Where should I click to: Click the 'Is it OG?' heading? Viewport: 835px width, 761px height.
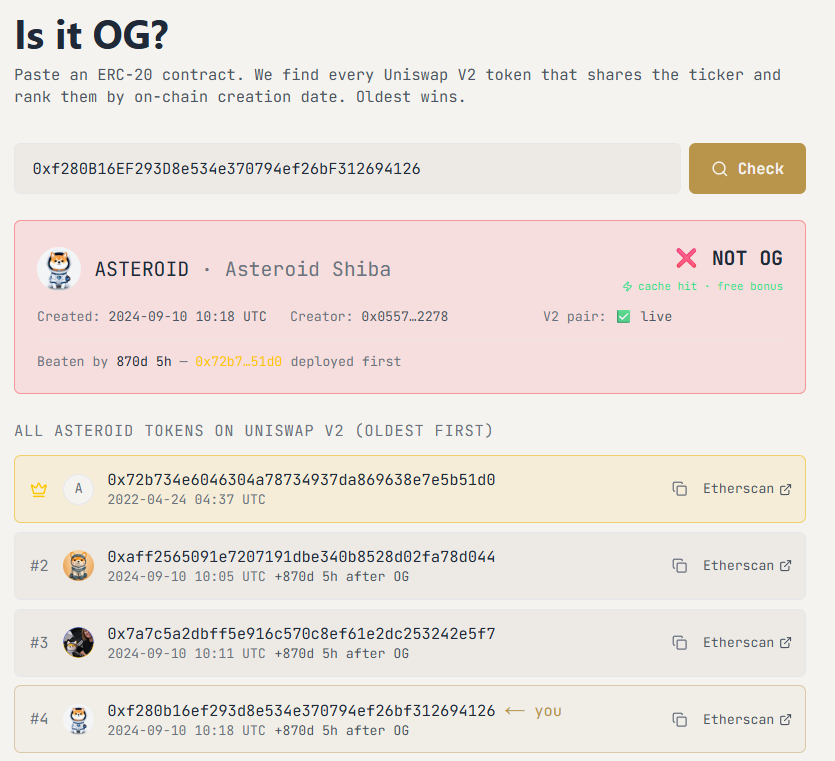(x=92, y=36)
